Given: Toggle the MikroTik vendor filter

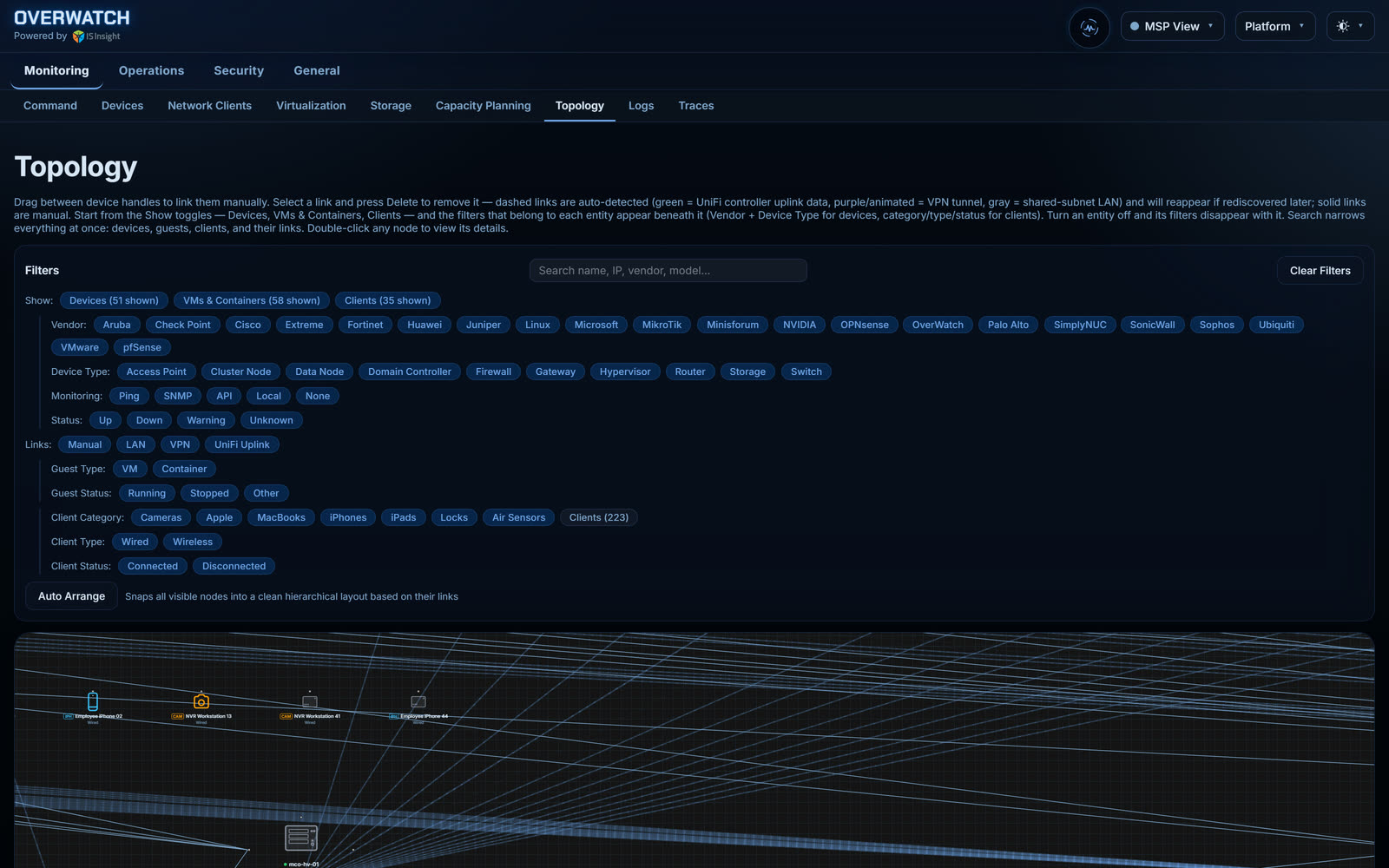Looking at the screenshot, I should (662, 325).
